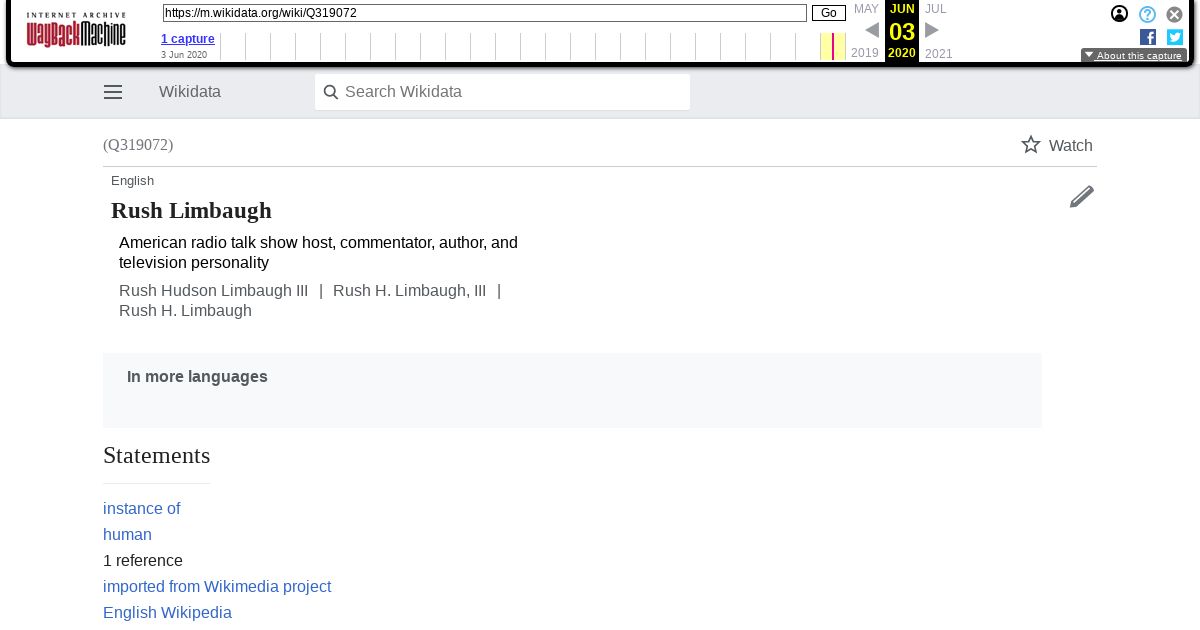Image resolution: width=1200 pixels, height=630 pixels.
Task: Share capture on Twitter
Action: pos(1175,37)
